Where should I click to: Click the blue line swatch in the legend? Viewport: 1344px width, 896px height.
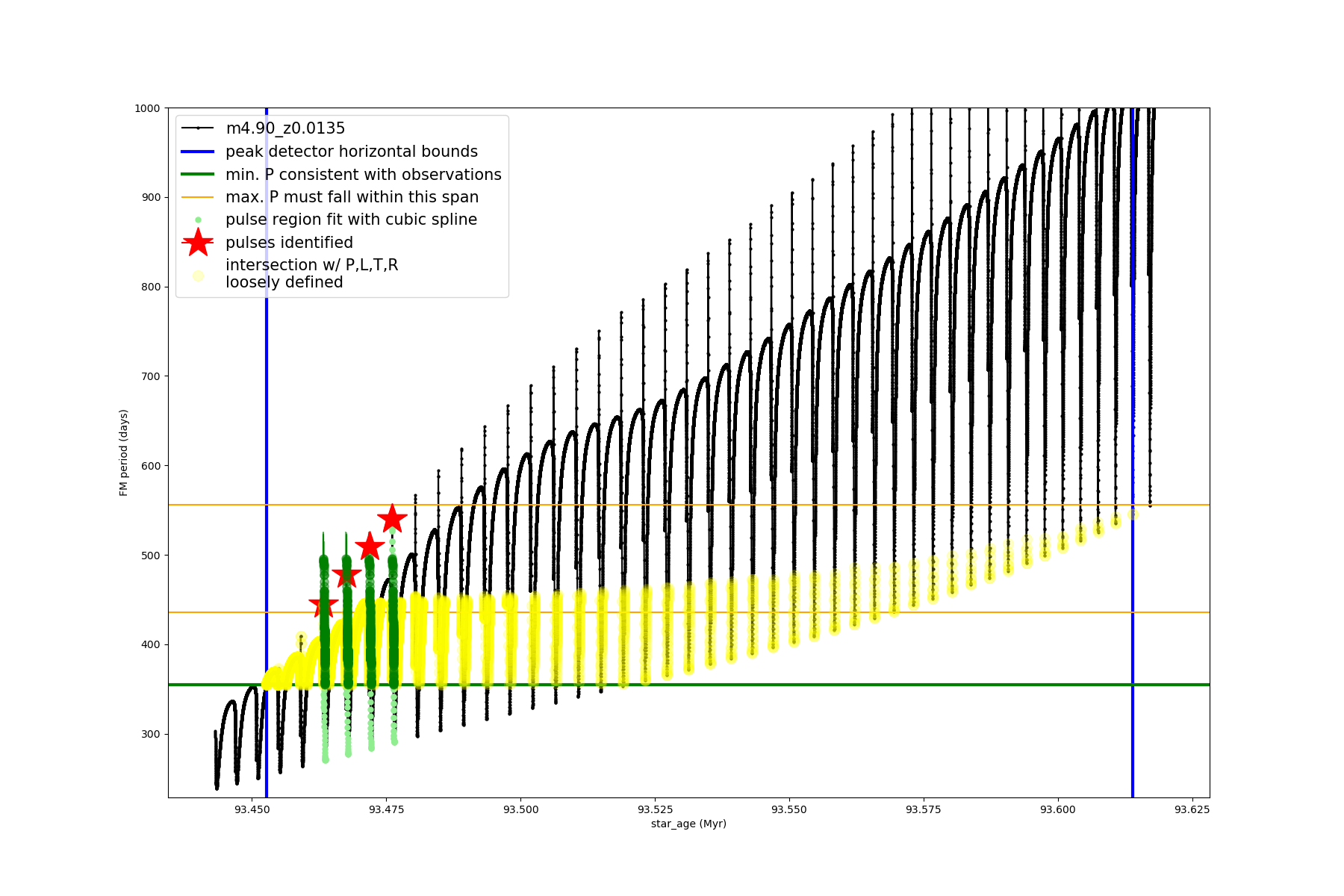coord(198,152)
